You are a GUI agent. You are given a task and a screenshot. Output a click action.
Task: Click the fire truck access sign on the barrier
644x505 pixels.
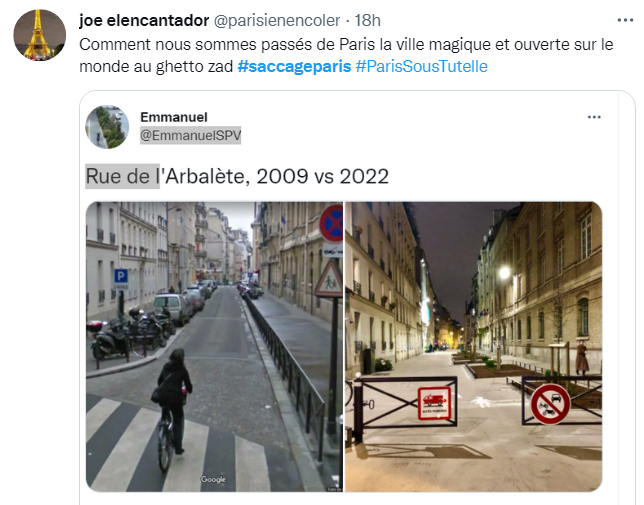tap(435, 403)
